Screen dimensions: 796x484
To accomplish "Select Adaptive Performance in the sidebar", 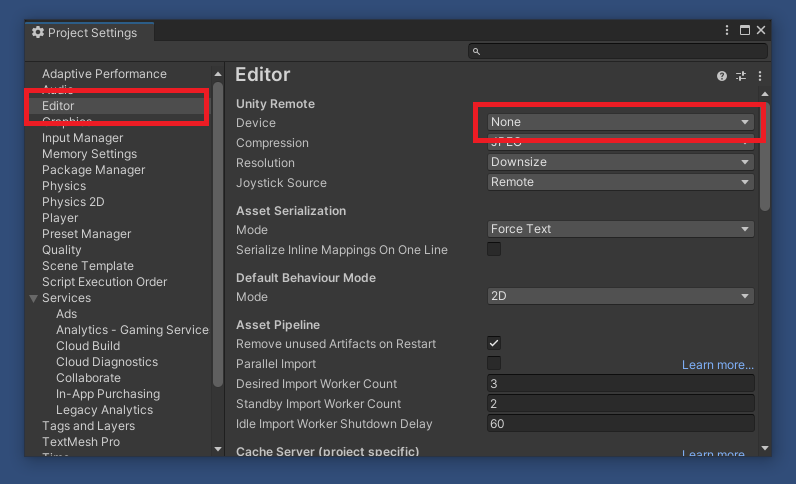I will pos(104,74).
